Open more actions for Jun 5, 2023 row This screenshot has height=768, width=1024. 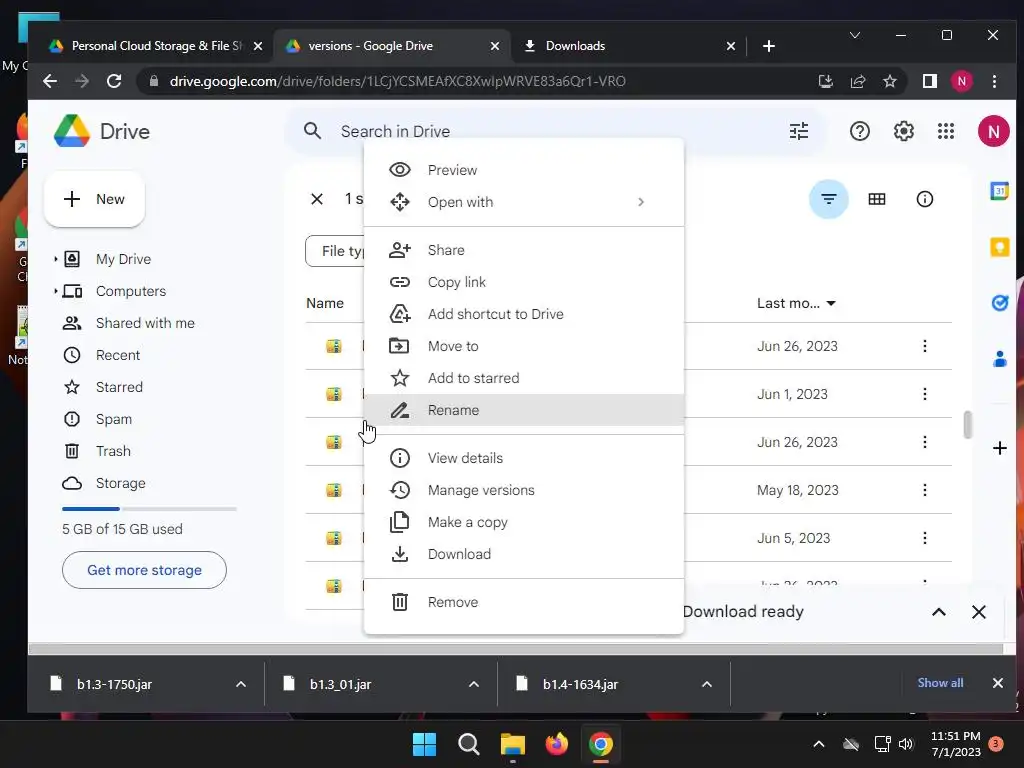(925, 538)
